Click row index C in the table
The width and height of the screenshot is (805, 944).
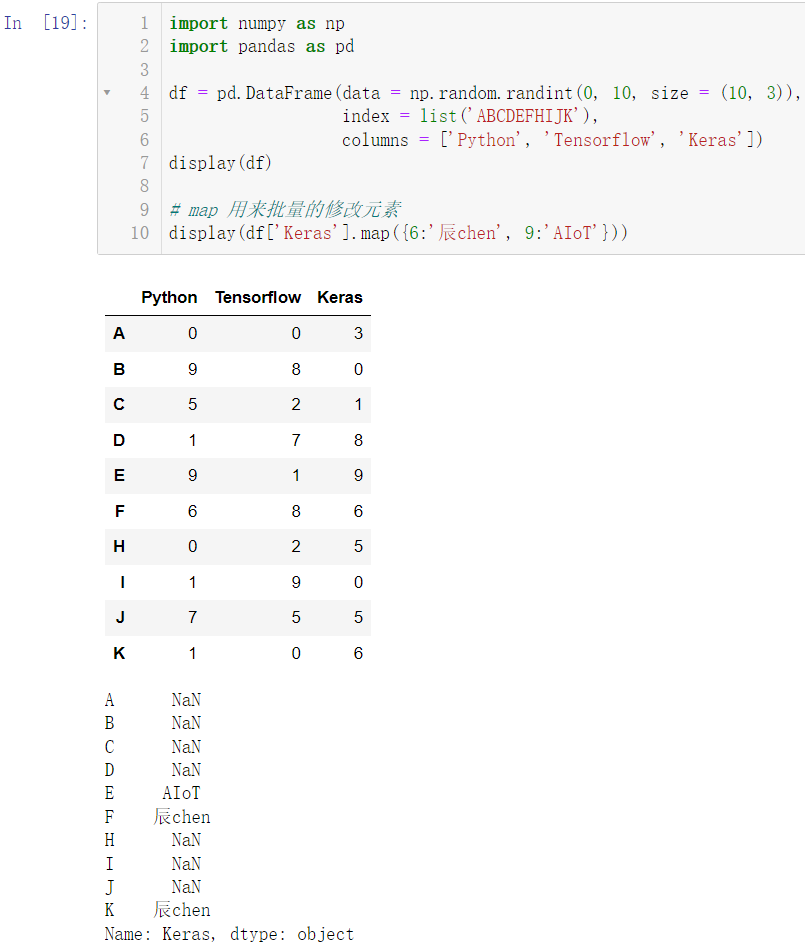tap(119, 405)
